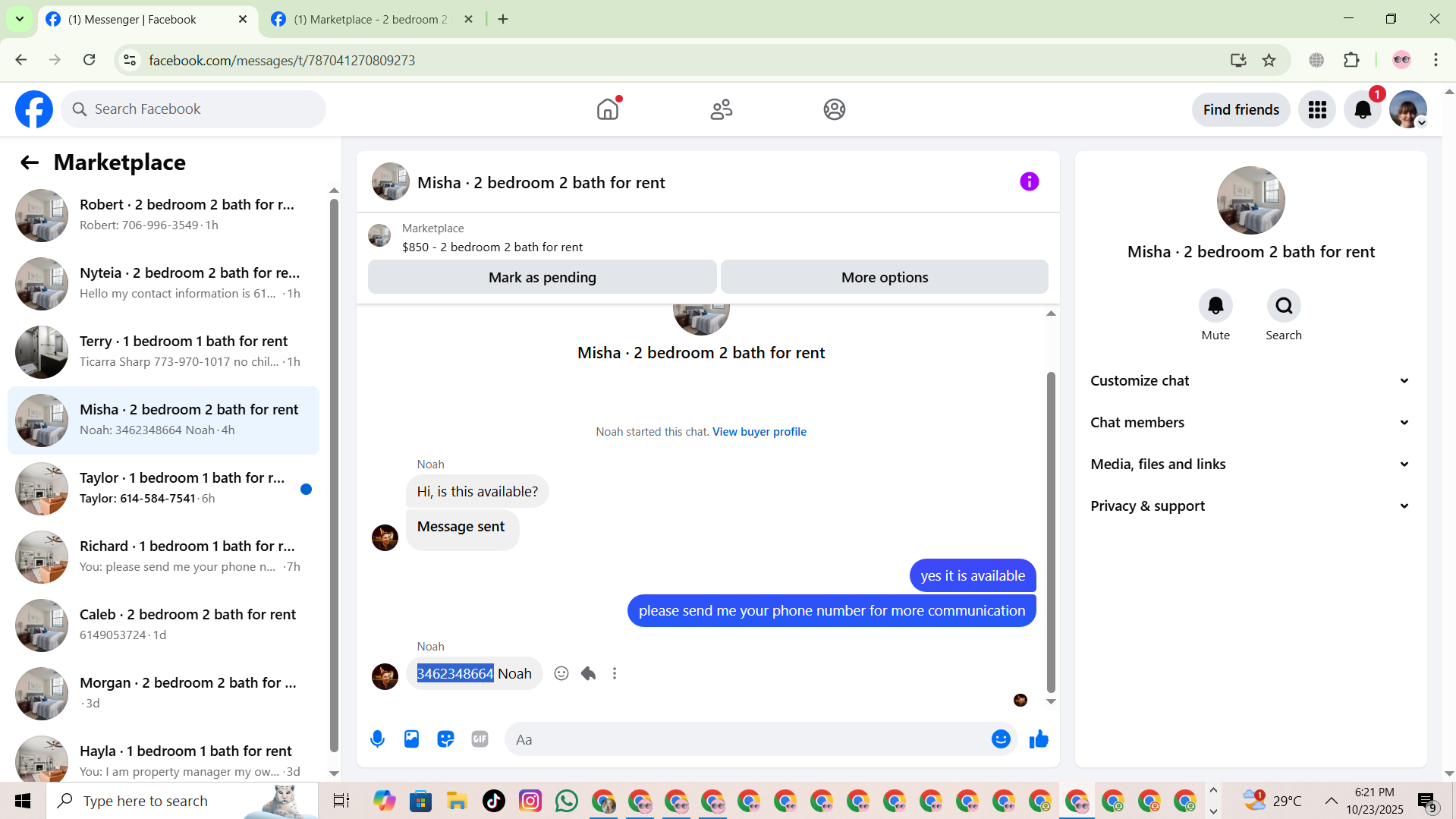Open TikTok from the taskbar
1456x819 pixels.
tap(493, 801)
